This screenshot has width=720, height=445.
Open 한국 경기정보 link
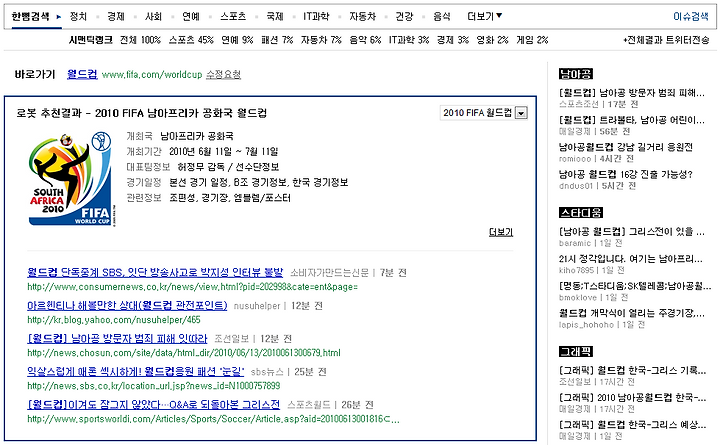pyautogui.click(x=320, y=182)
